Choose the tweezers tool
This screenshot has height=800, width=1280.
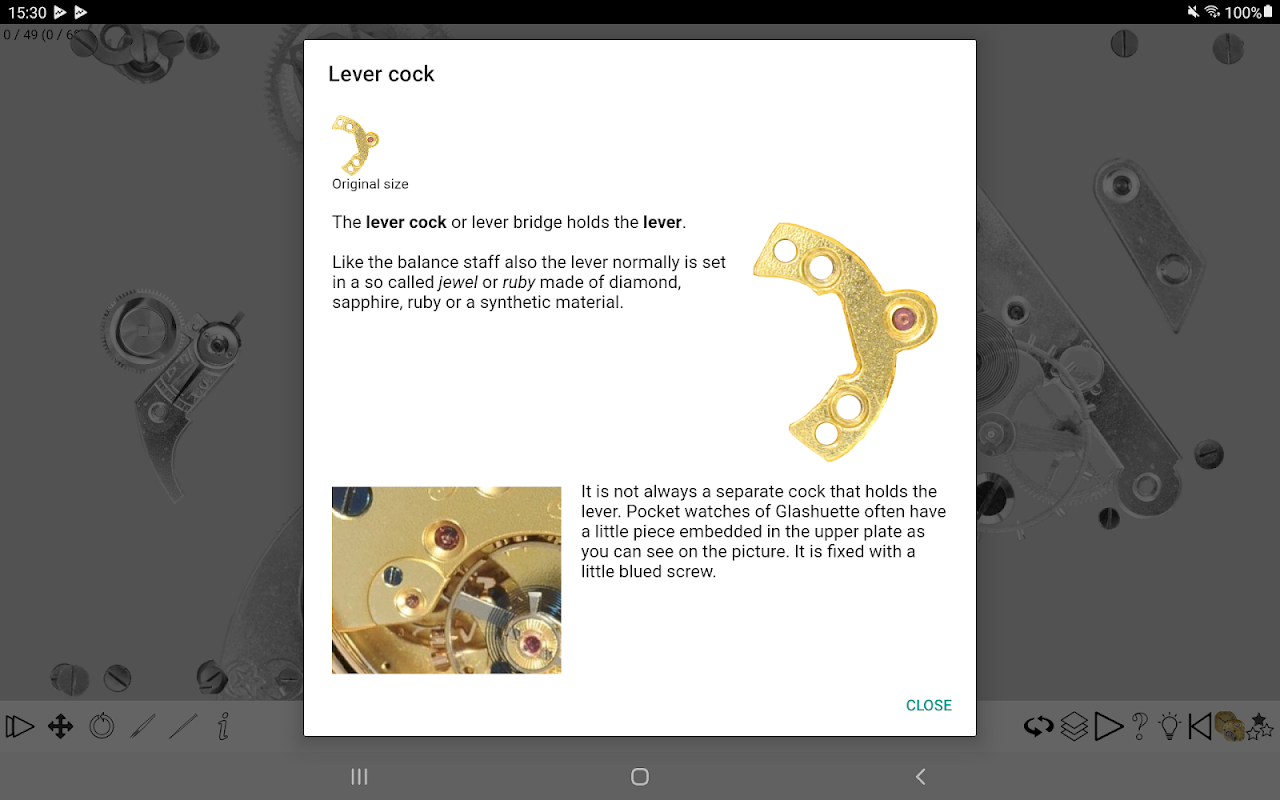(143, 726)
